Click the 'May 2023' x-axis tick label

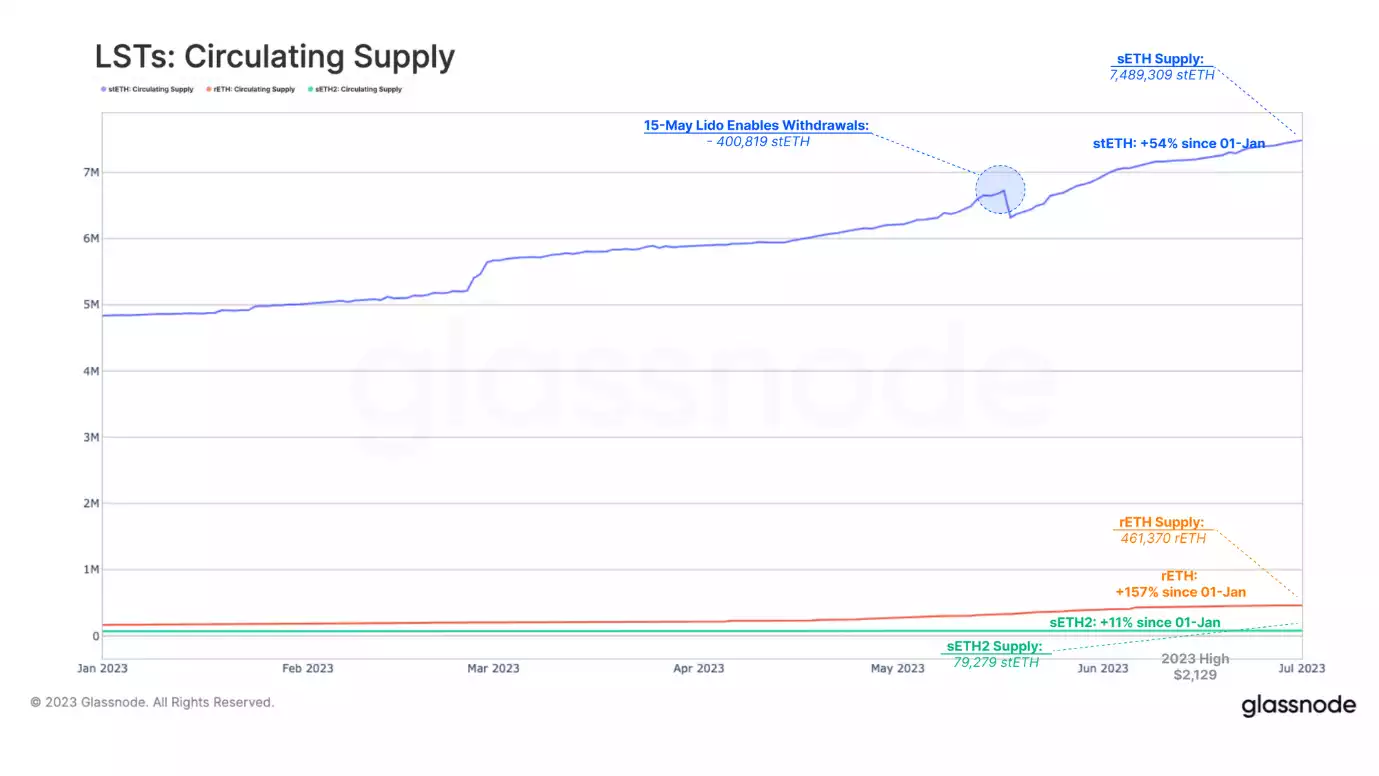(897, 668)
